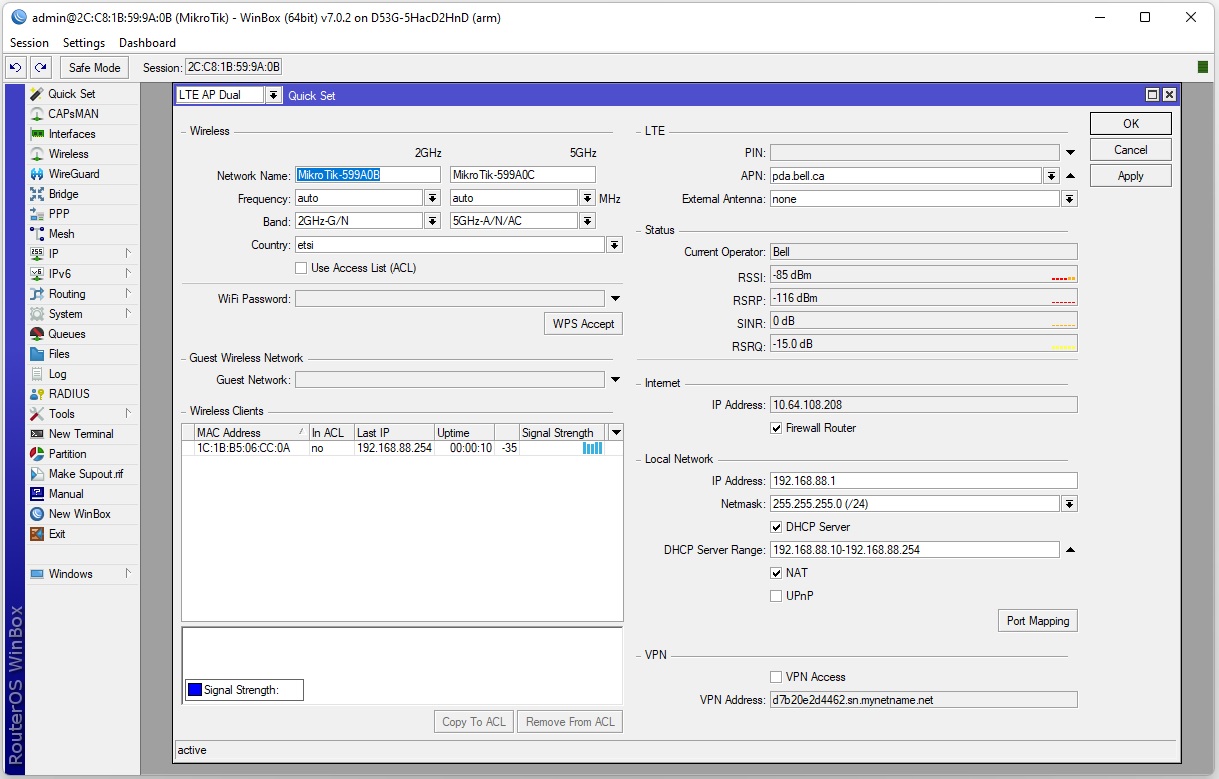Toggle the Firewall Router checkbox
This screenshot has width=1219, height=779.
coord(776,428)
